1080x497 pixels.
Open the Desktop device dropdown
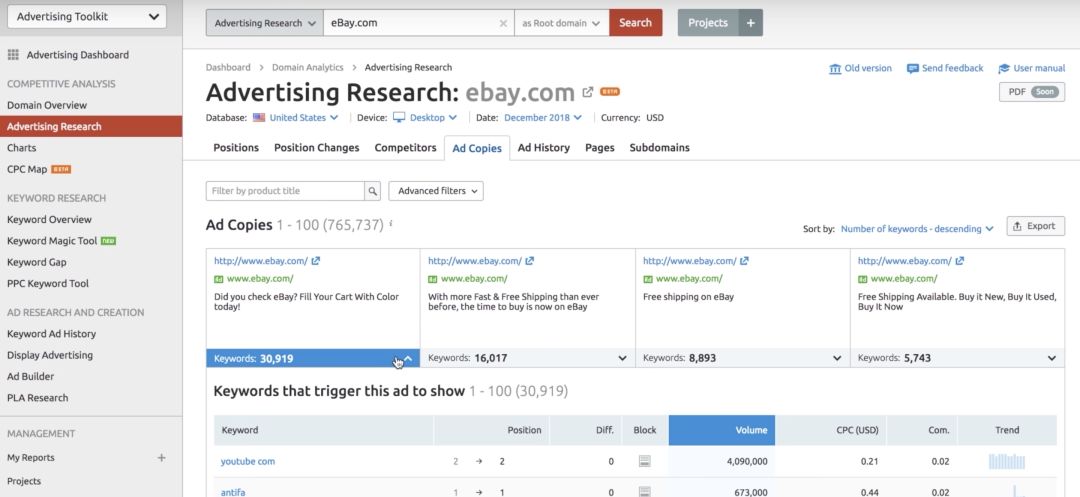433,118
